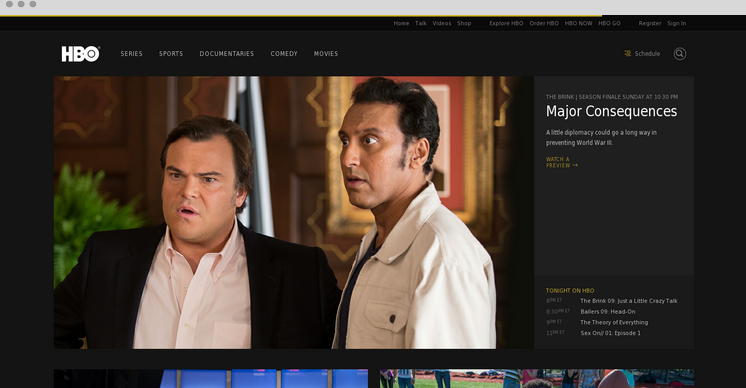Image resolution: width=746 pixels, height=388 pixels.
Task: Click the Major Consequences headline
Action: [x=611, y=111]
